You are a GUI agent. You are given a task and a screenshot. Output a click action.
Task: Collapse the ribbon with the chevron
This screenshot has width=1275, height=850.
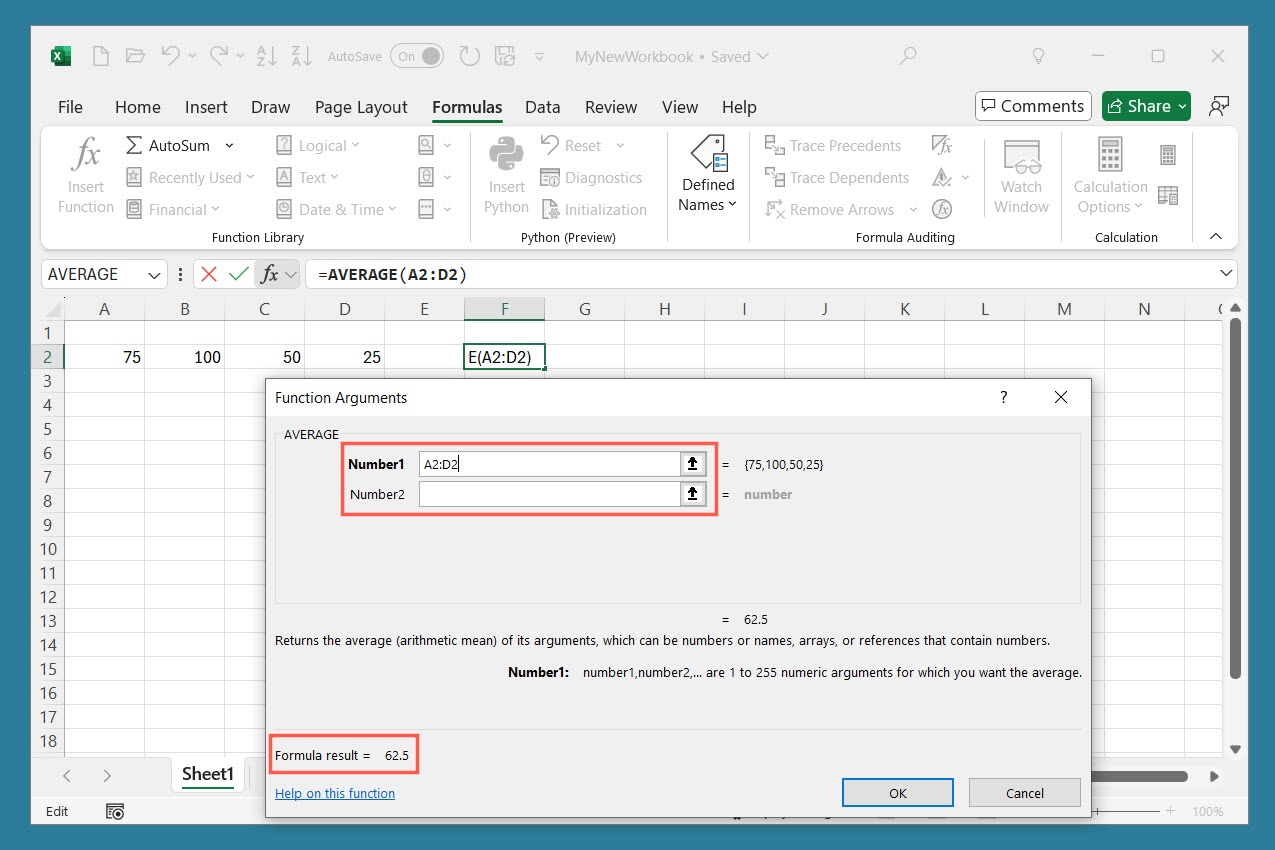coord(1216,237)
